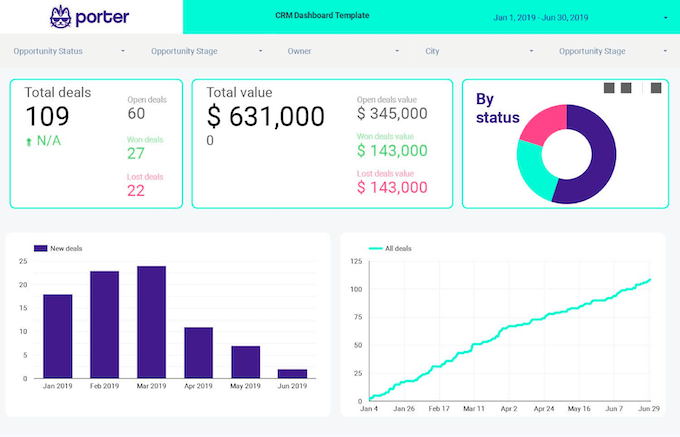Click the green up arrow beside N/A
Viewport: 680px width, 437px height.
29,141
